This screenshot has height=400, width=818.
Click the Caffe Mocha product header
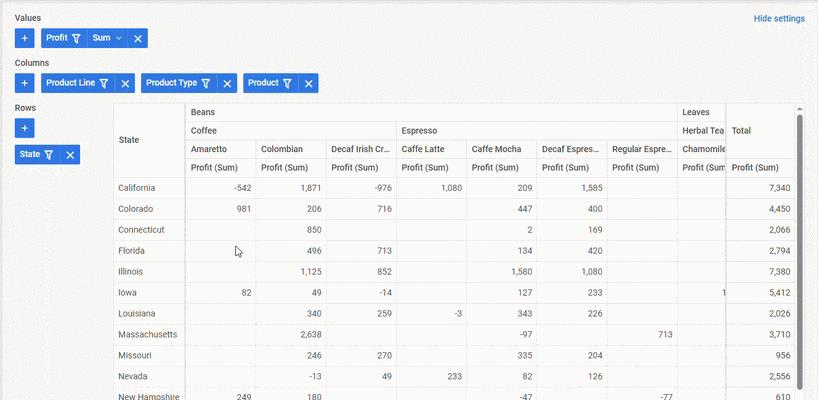[x=501, y=149]
